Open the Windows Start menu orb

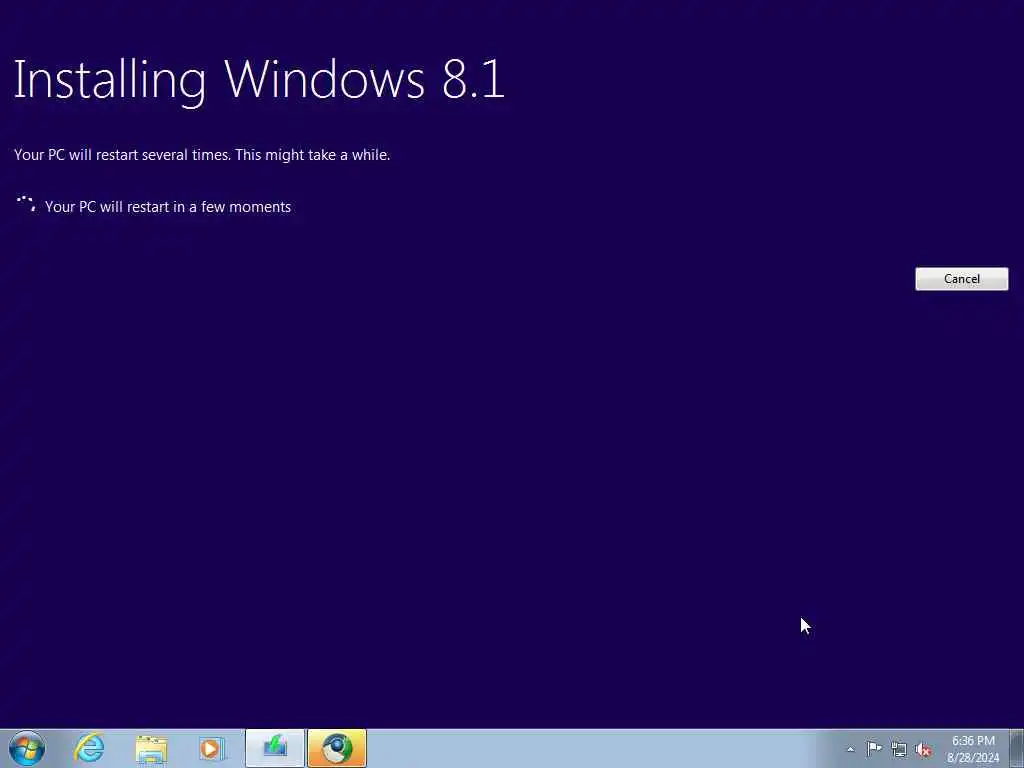[27, 748]
